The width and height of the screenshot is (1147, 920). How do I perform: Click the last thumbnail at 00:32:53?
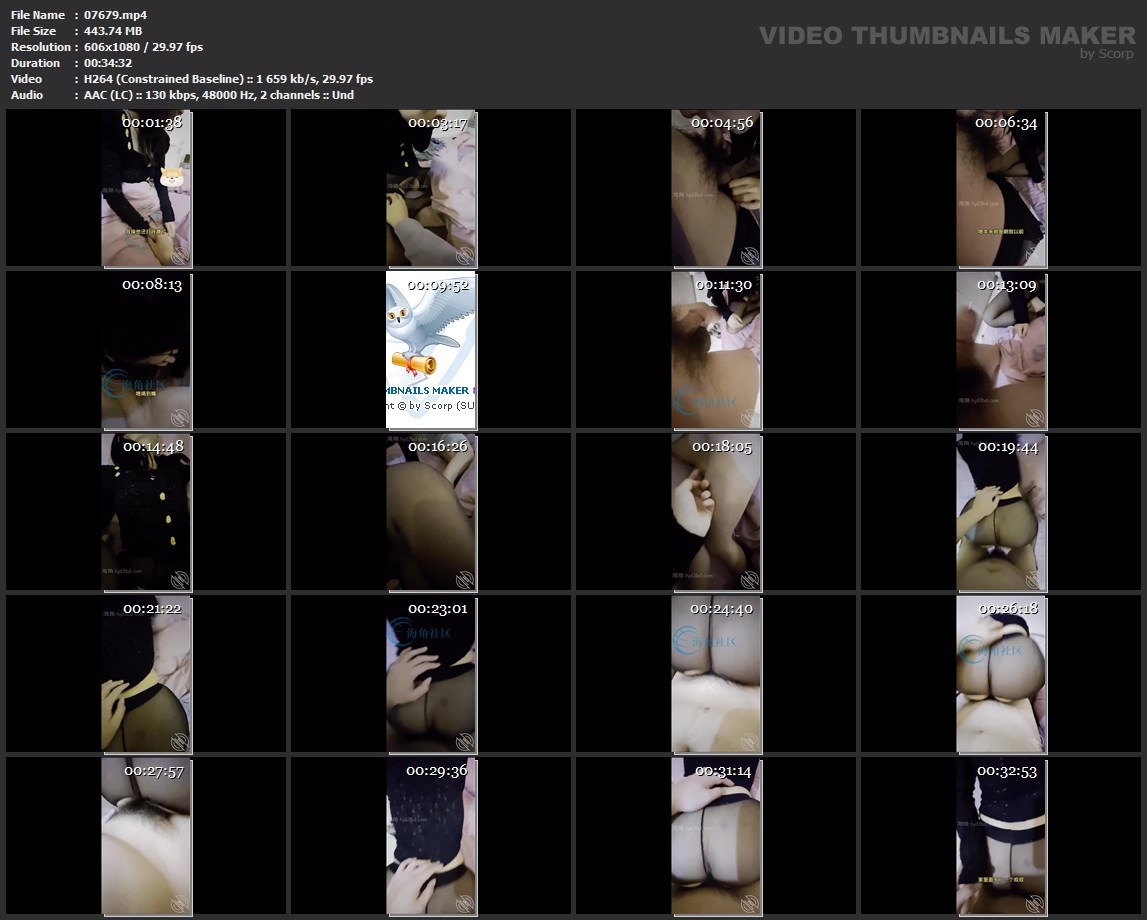[x=1001, y=836]
